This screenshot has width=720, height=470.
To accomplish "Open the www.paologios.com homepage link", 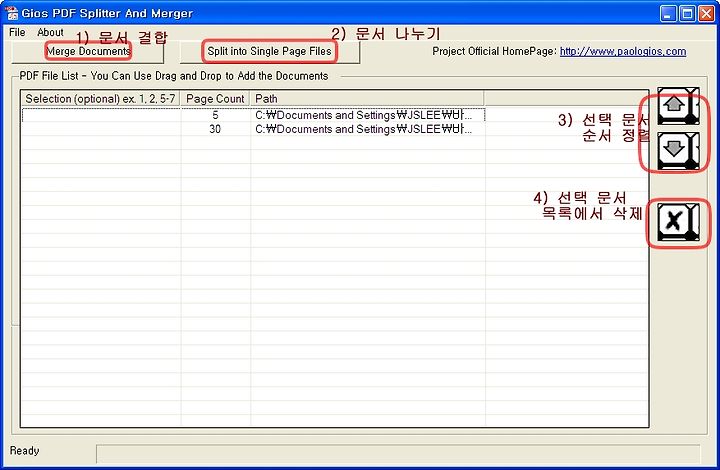I will pos(623,51).
